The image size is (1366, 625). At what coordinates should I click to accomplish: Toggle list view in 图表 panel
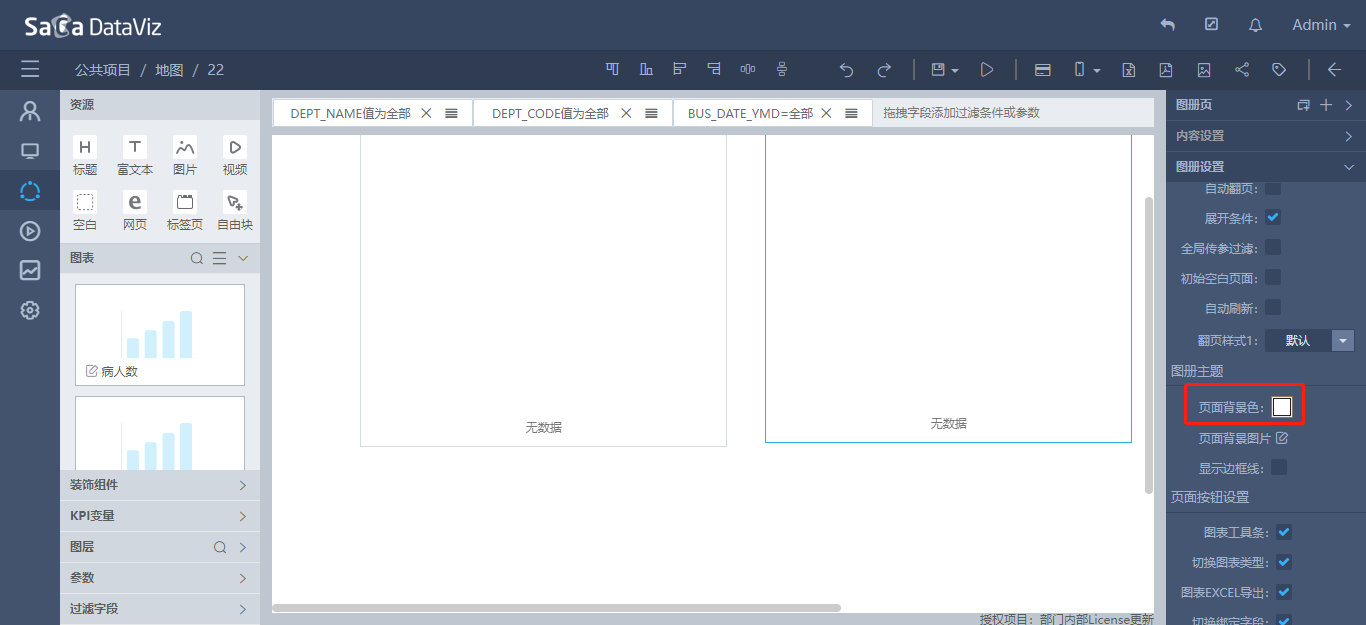pos(219,258)
